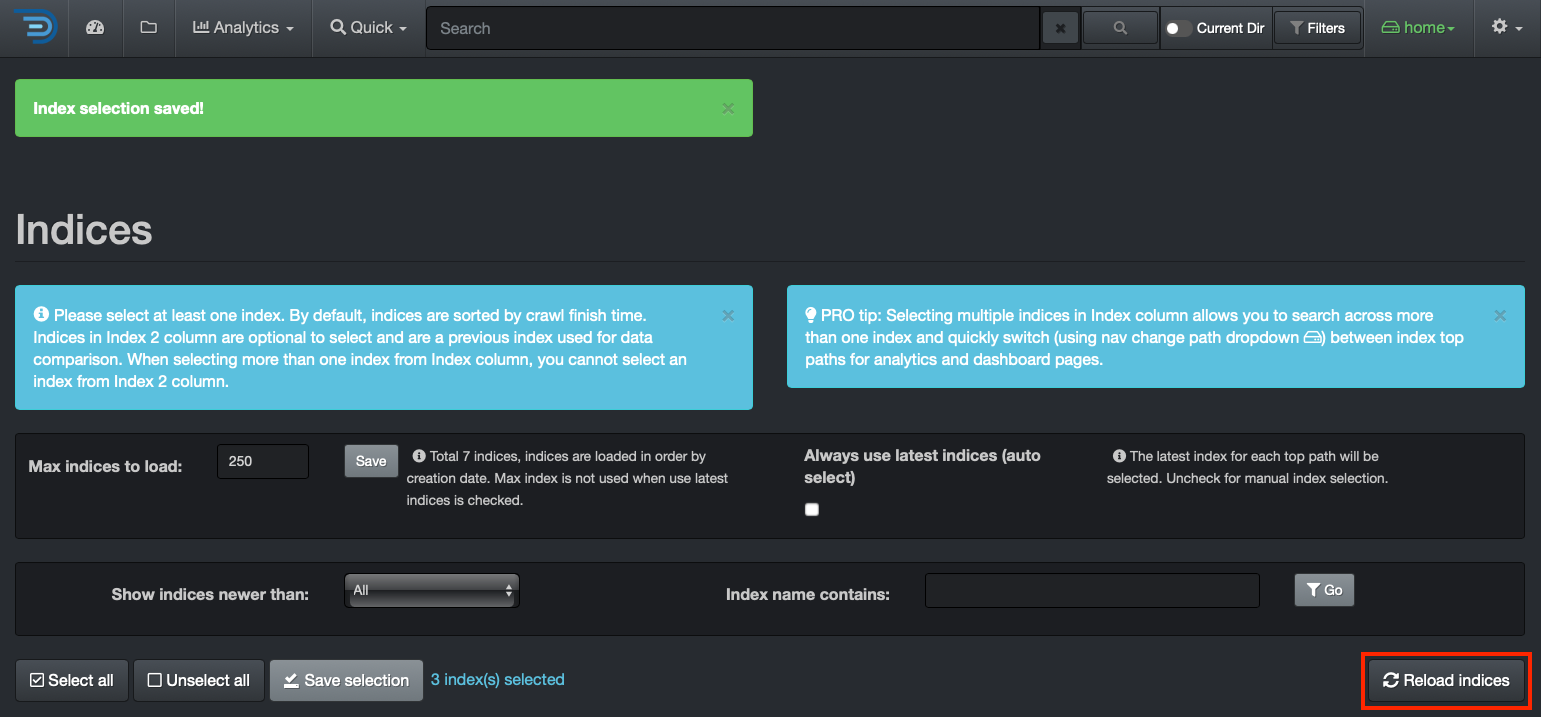Clear the search using the X icon

coord(1060,27)
